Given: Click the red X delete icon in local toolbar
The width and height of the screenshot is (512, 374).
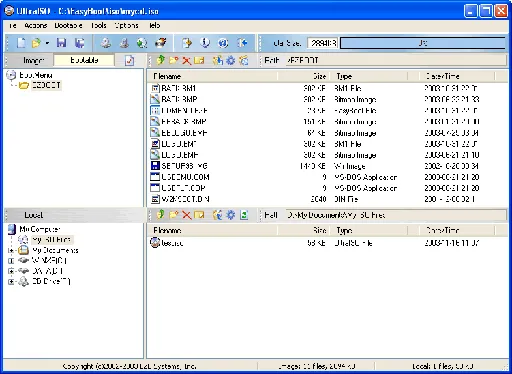Looking at the screenshot, I should pyautogui.click(x=186, y=215).
